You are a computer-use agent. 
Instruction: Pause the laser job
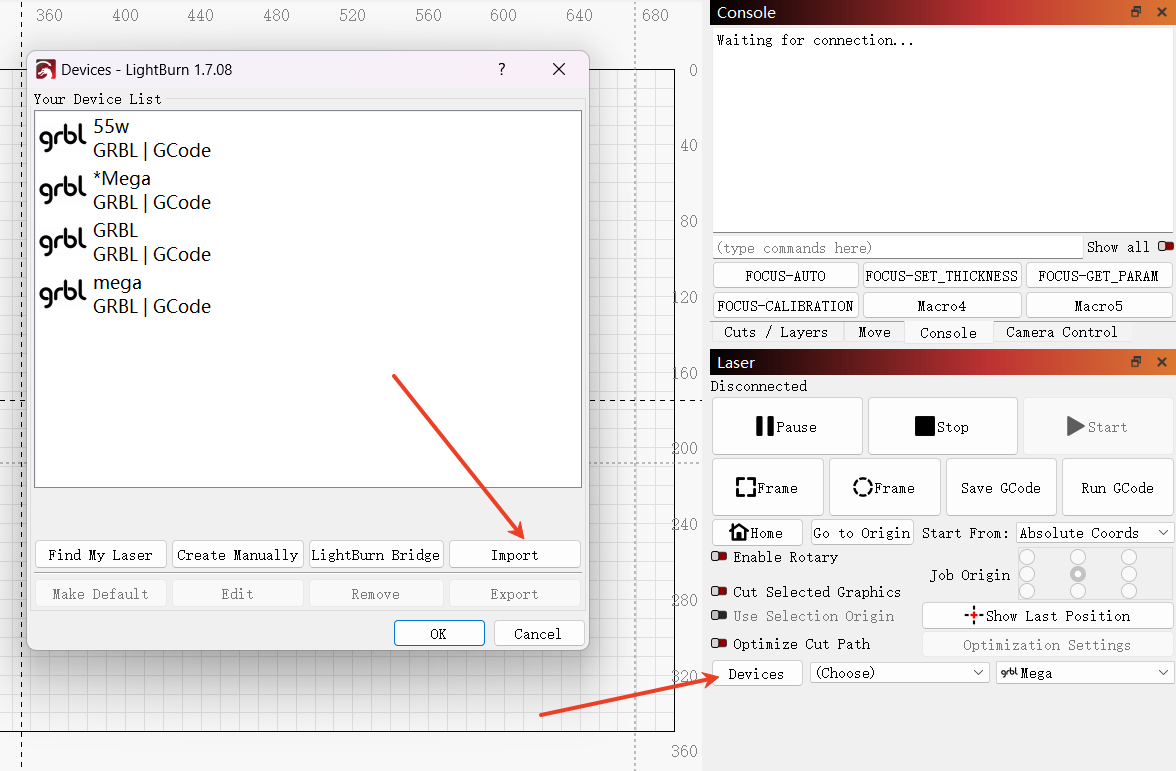click(x=787, y=427)
